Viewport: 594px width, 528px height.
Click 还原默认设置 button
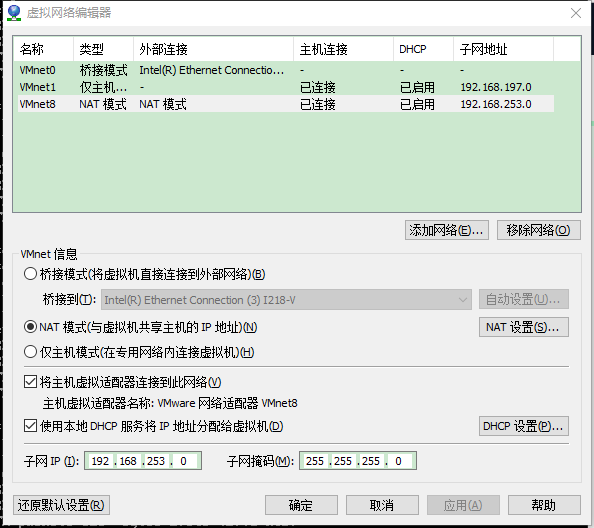tap(61, 505)
